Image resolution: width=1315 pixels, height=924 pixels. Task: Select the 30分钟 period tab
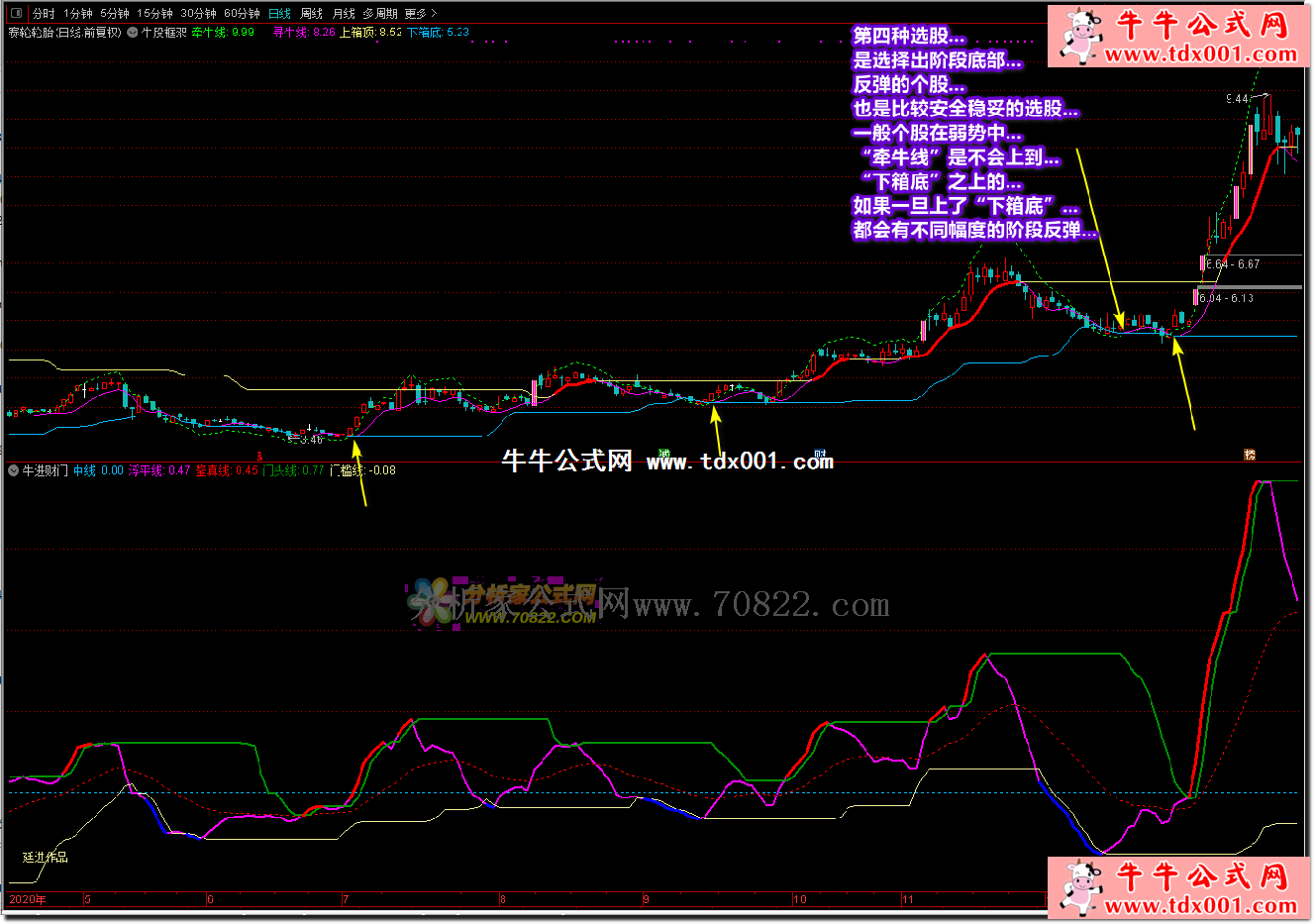(x=198, y=13)
